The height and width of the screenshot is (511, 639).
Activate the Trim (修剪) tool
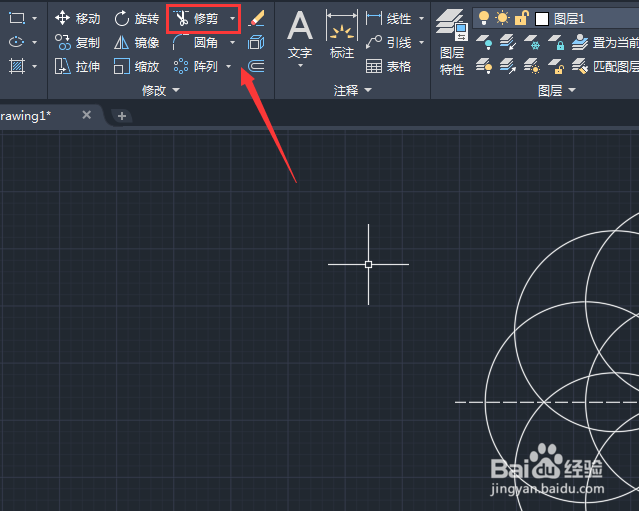tap(197, 18)
